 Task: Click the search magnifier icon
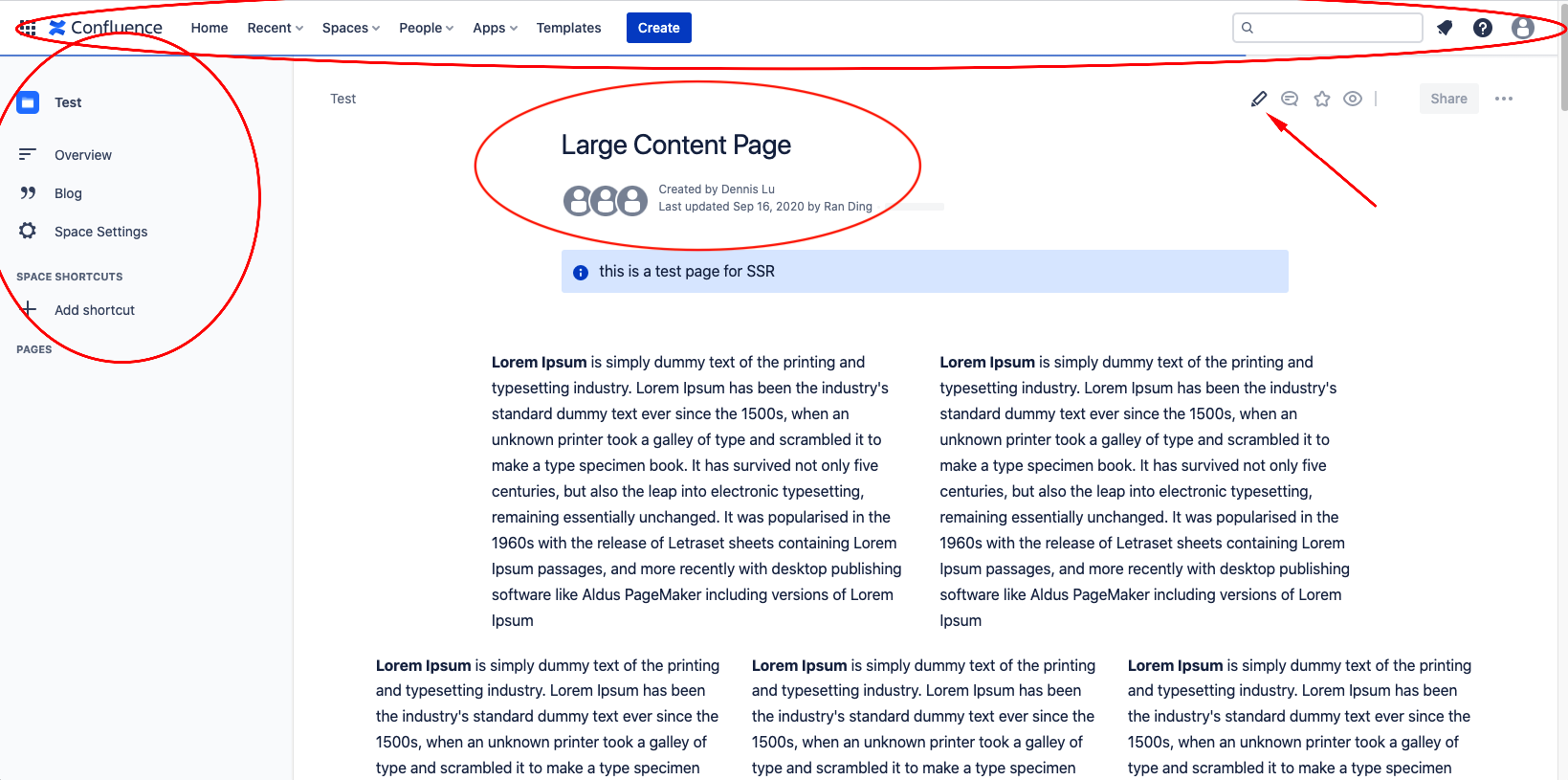coord(1248,28)
